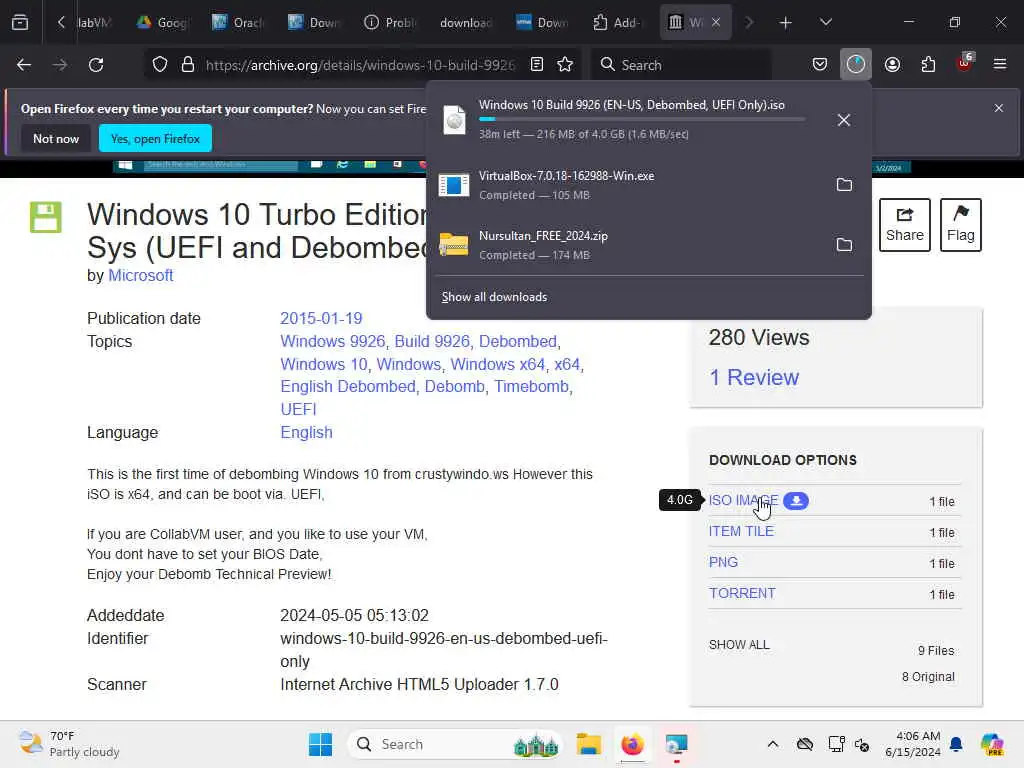Click the download progress bar of the ISO
The height and width of the screenshot is (768, 1024).
tap(642, 120)
